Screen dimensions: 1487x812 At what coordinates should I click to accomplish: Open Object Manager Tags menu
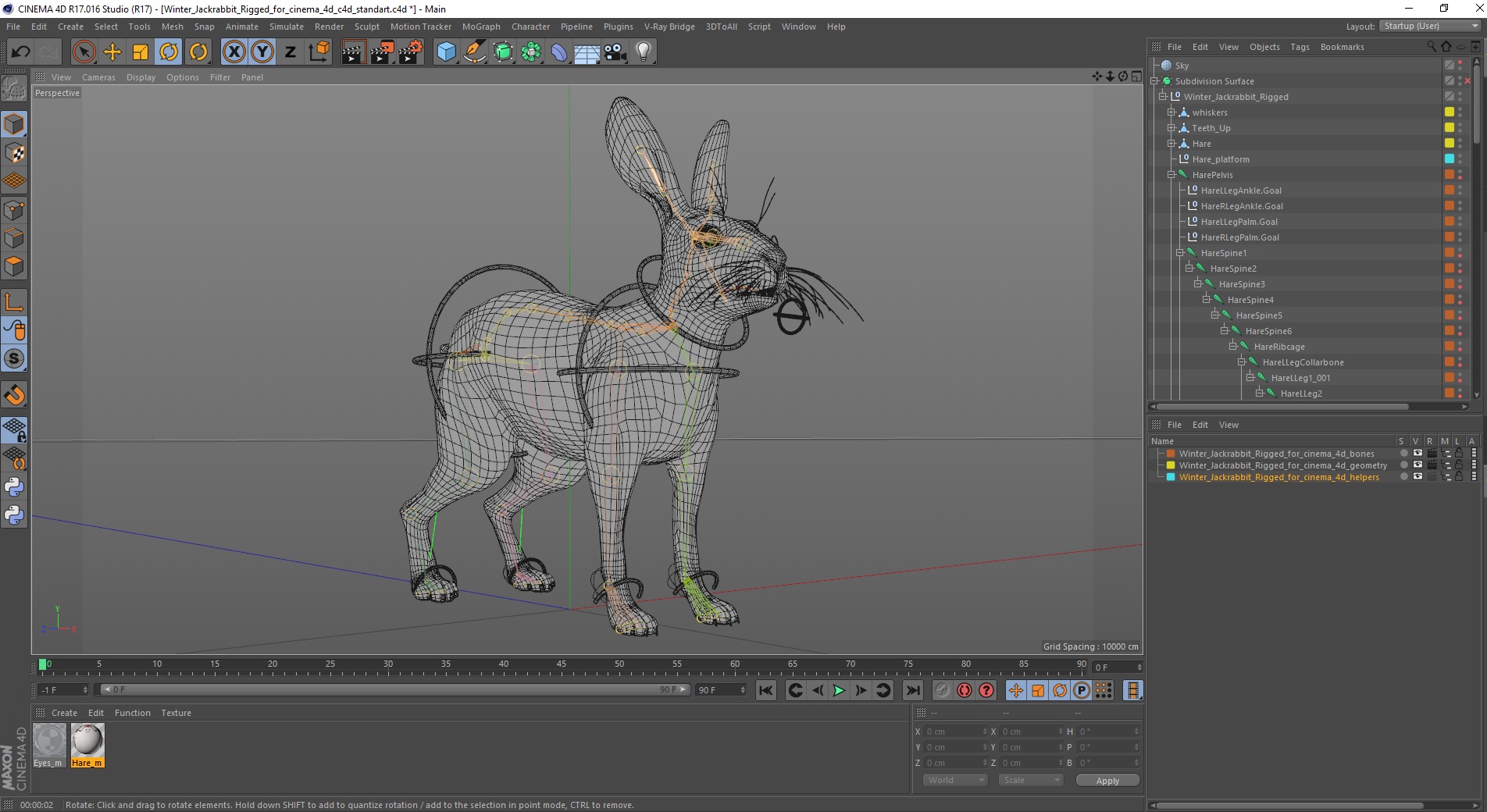tap(1300, 47)
